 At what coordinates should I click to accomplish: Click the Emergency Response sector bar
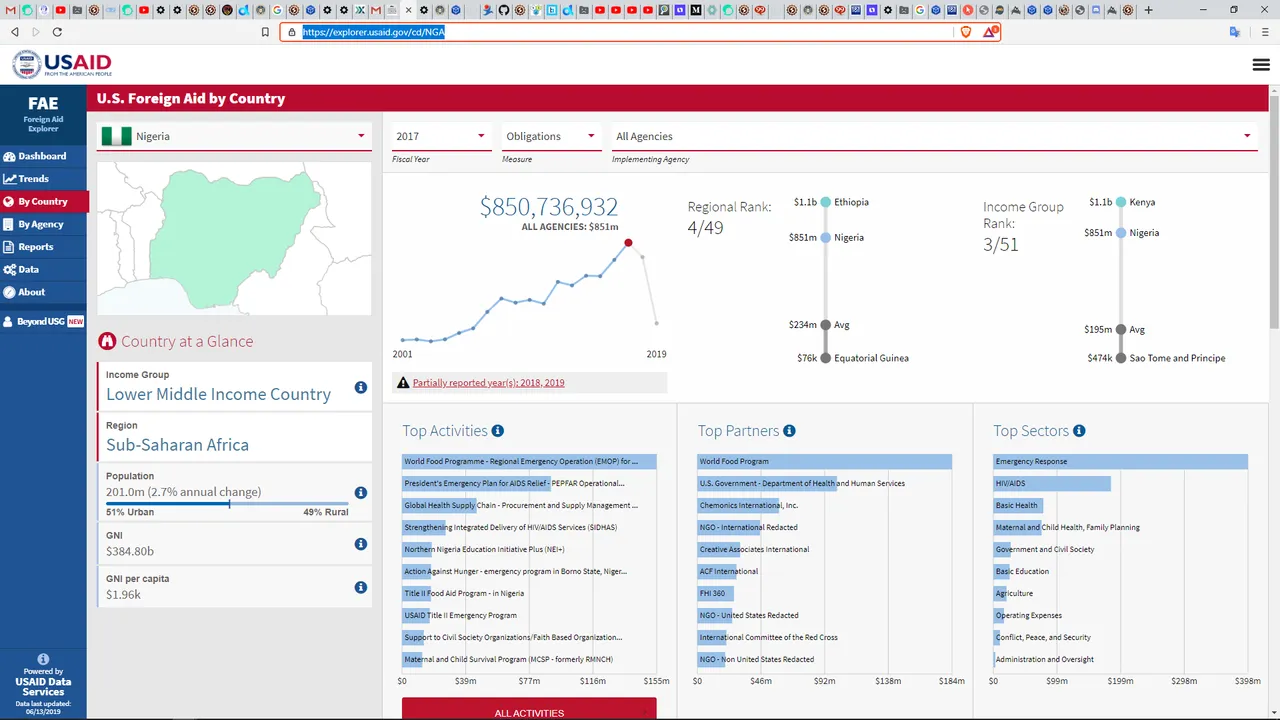tap(1120, 462)
